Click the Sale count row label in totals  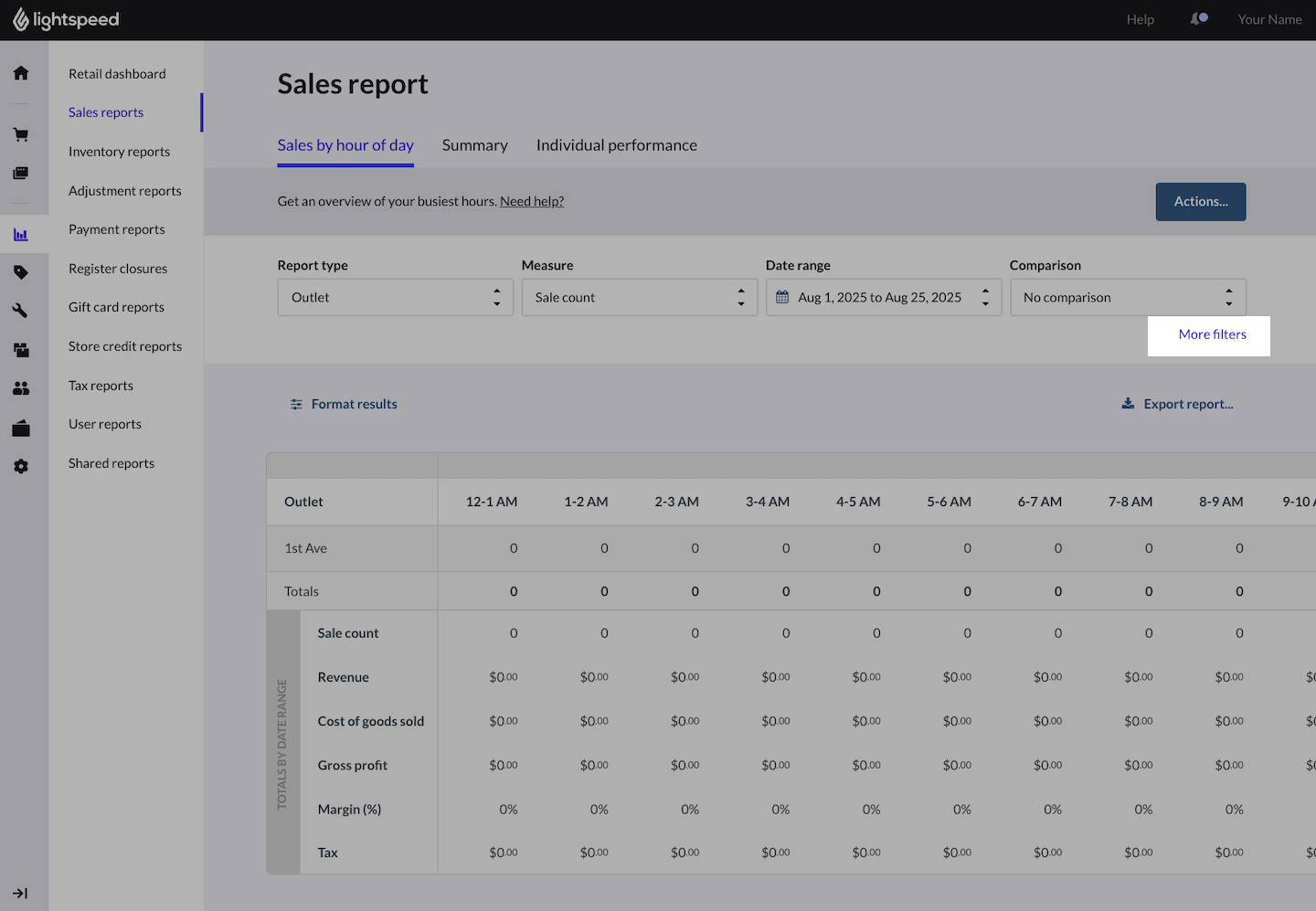348,633
